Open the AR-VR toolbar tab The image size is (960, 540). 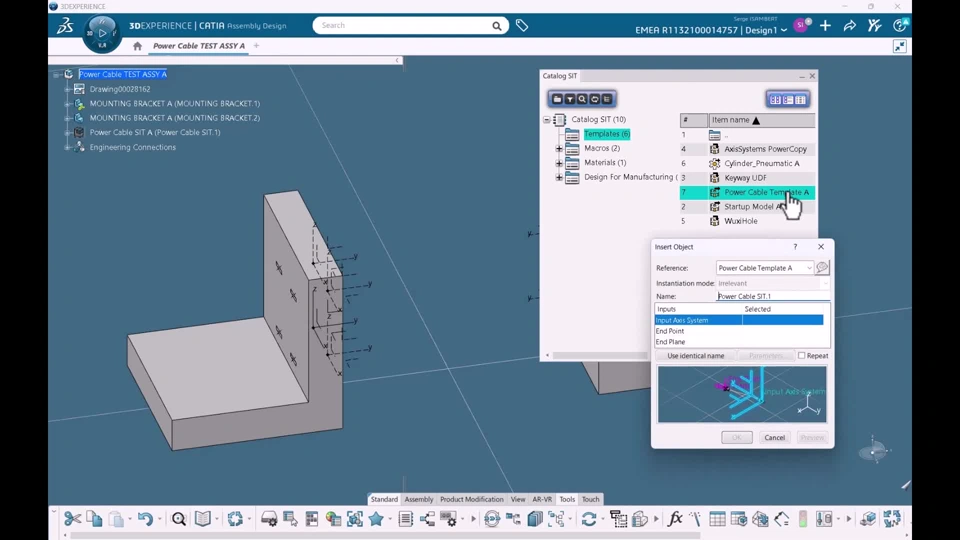click(x=542, y=499)
